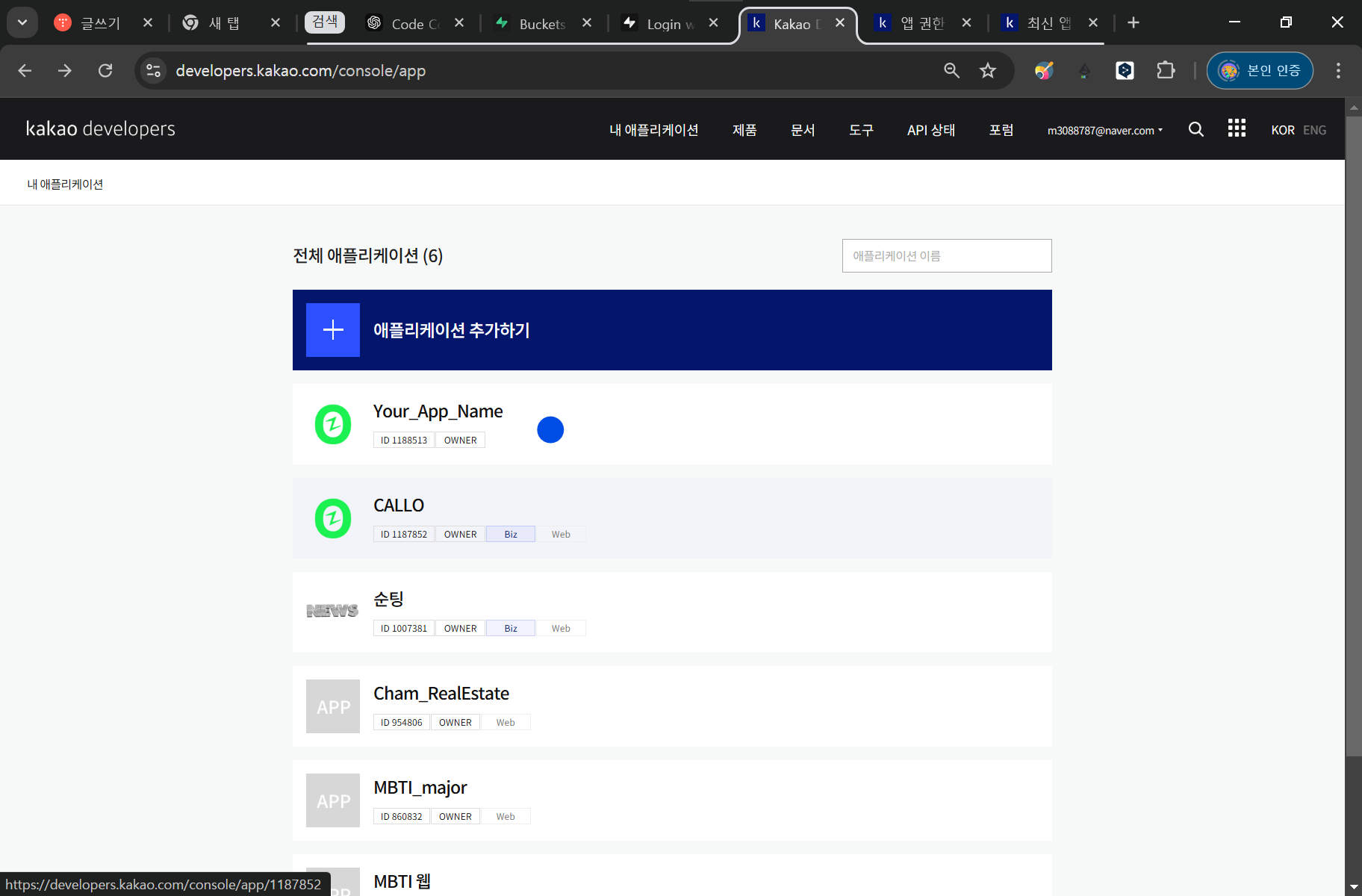The width and height of the screenshot is (1362, 896).
Task: Open site information icon in address bar
Action: [x=153, y=70]
